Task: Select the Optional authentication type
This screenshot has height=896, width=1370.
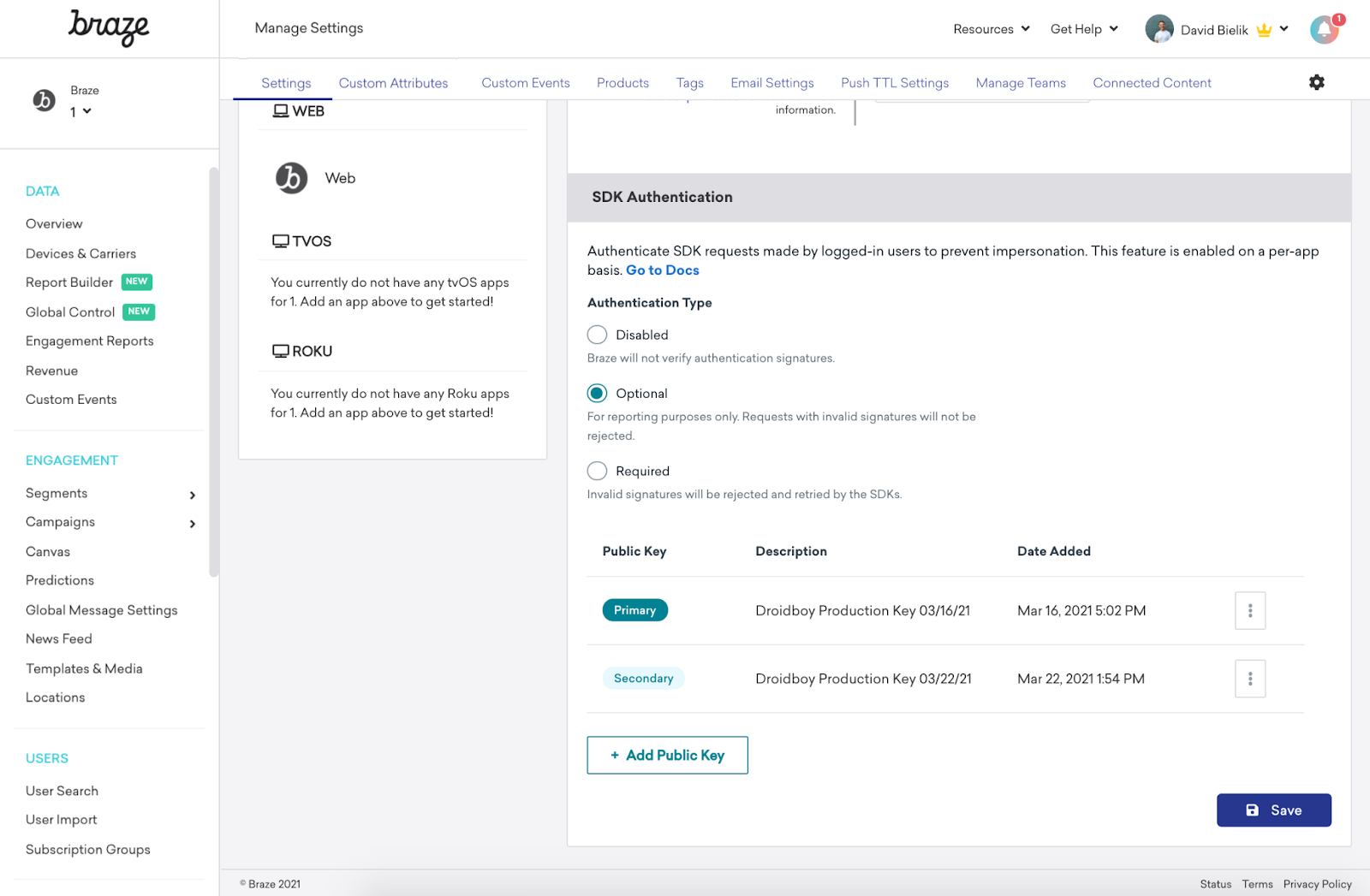Action: pyautogui.click(x=597, y=394)
